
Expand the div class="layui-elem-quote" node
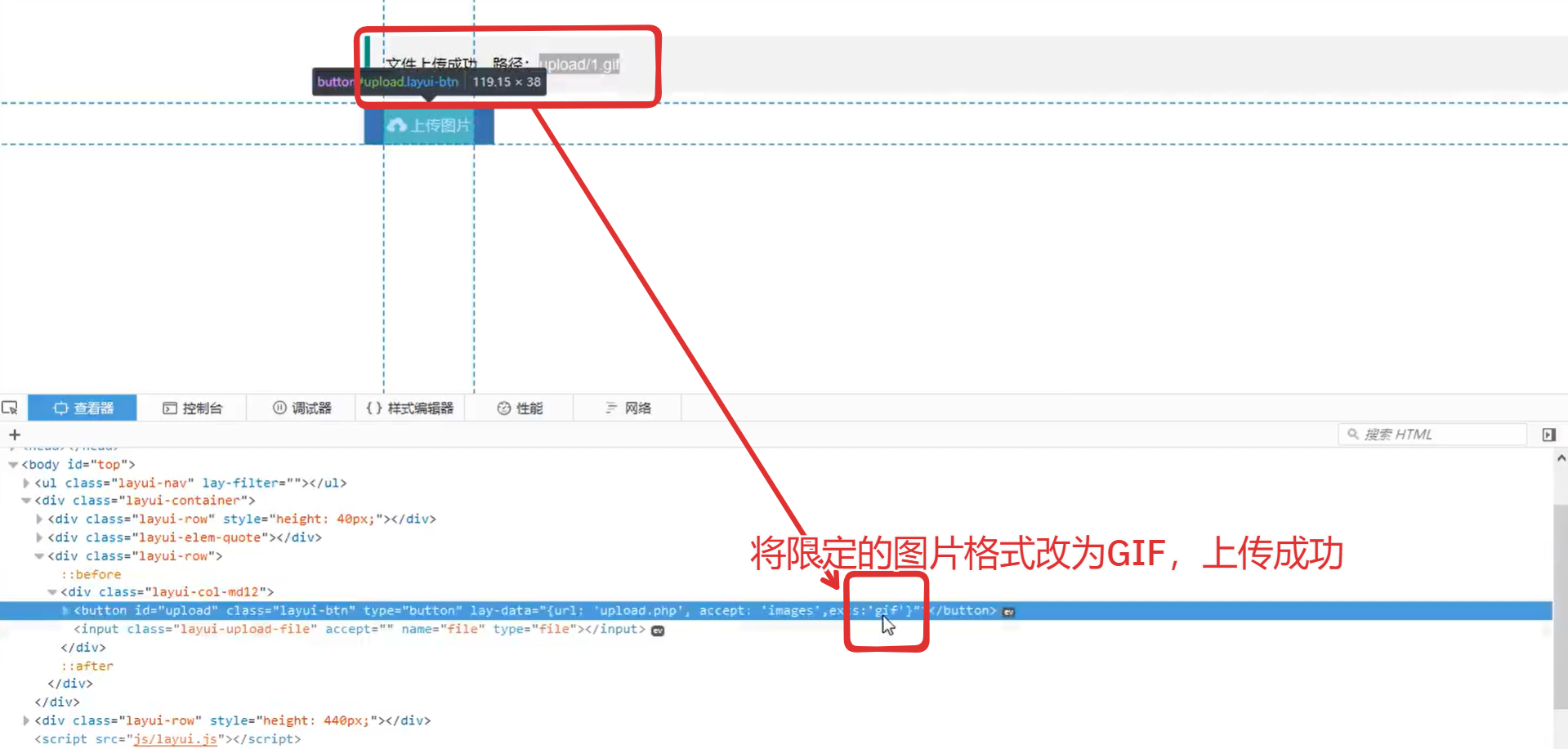click(x=39, y=537)
